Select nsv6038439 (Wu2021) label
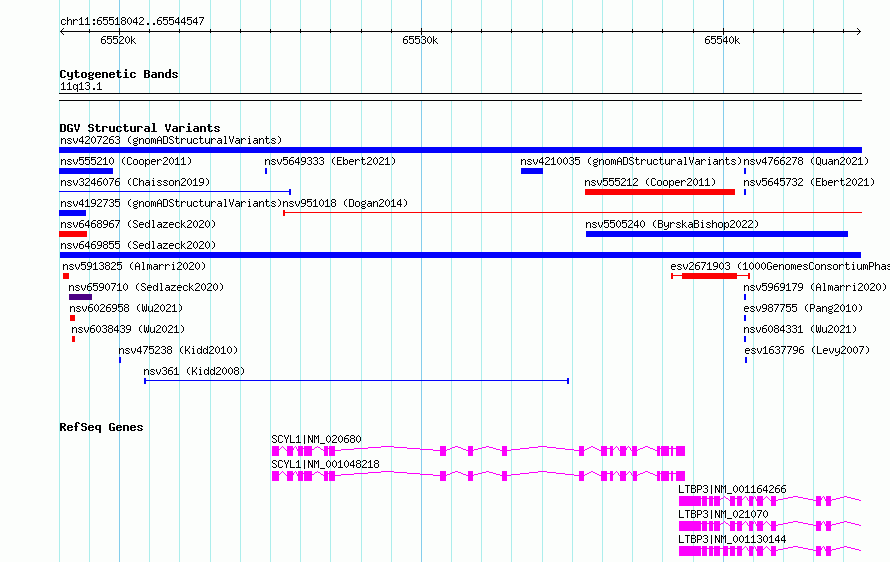Screen dimensions: 890x562 click(x=128, y=329)
